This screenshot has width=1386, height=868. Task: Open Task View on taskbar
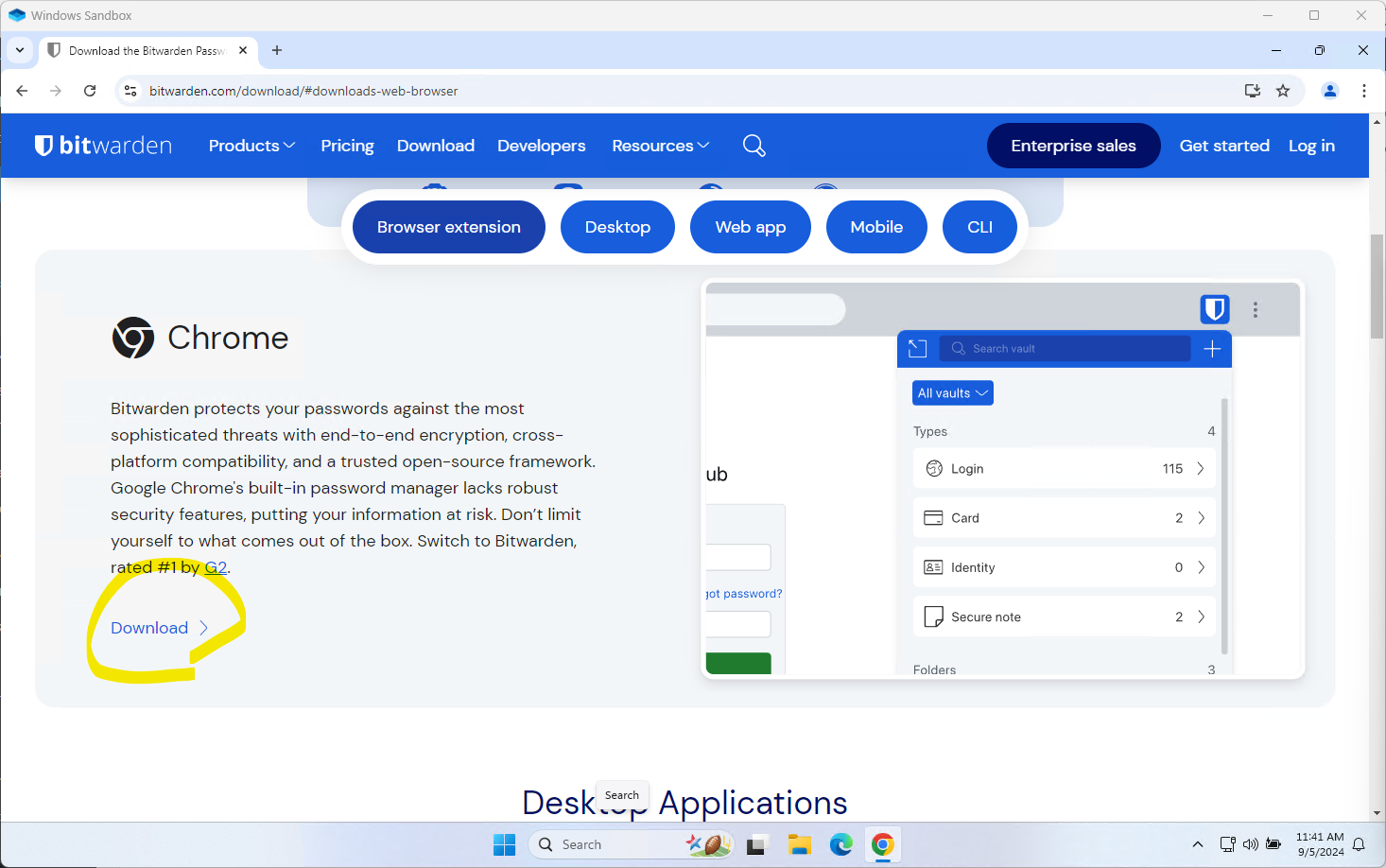coord(756,844)
